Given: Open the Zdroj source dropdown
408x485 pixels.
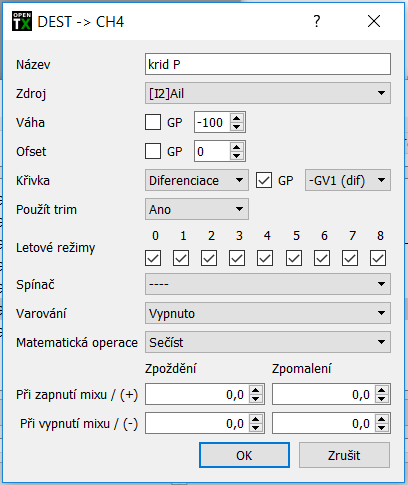Looking at the screenshot, I should pos(268,93).
